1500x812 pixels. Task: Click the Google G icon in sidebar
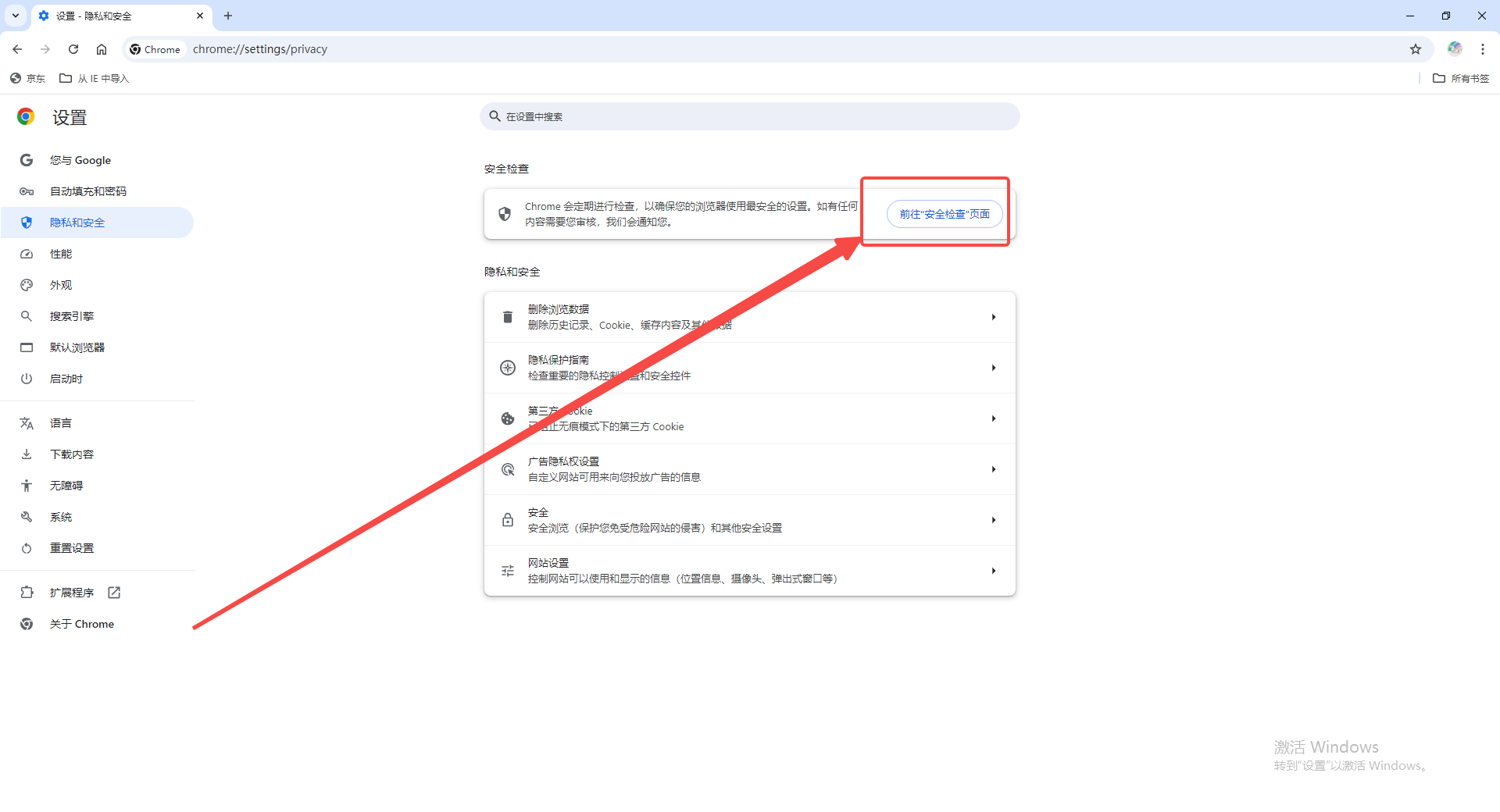tap(27, 160)
